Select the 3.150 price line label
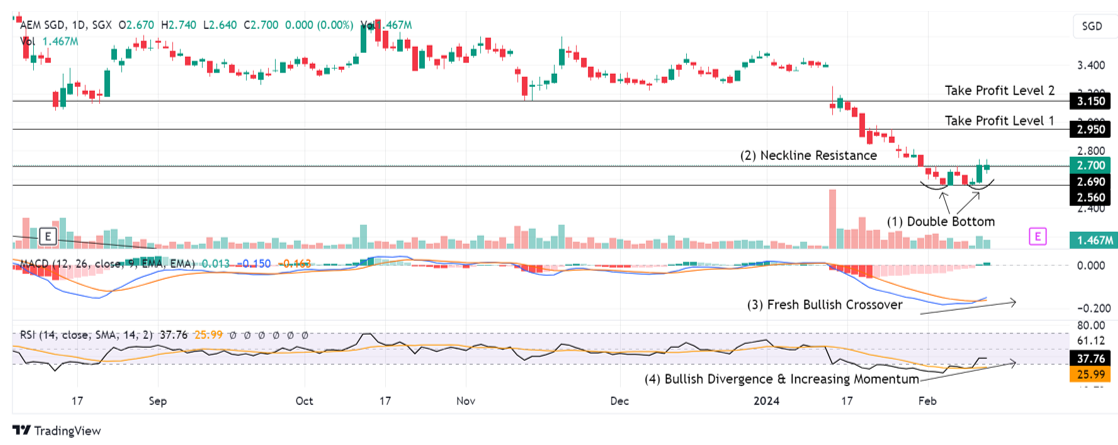1118x445 pixels. pos(1091,101)
